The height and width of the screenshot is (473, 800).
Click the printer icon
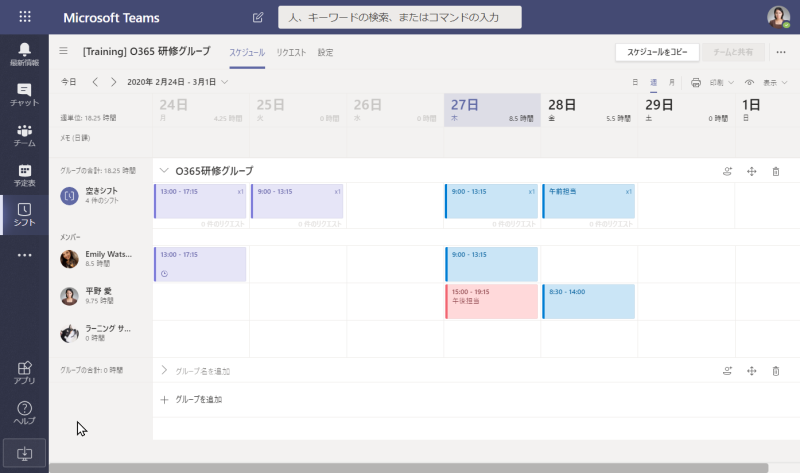click(x=696, y=83)
